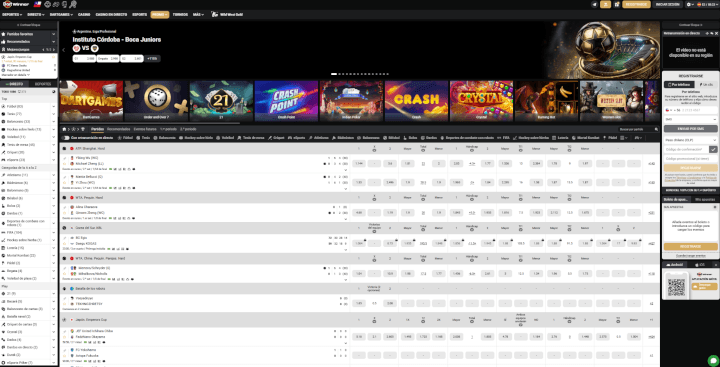This screenshot has height=367, width=720.
Task: Open the DARTGAMES dropdown menu
Action: pos(61,15)
